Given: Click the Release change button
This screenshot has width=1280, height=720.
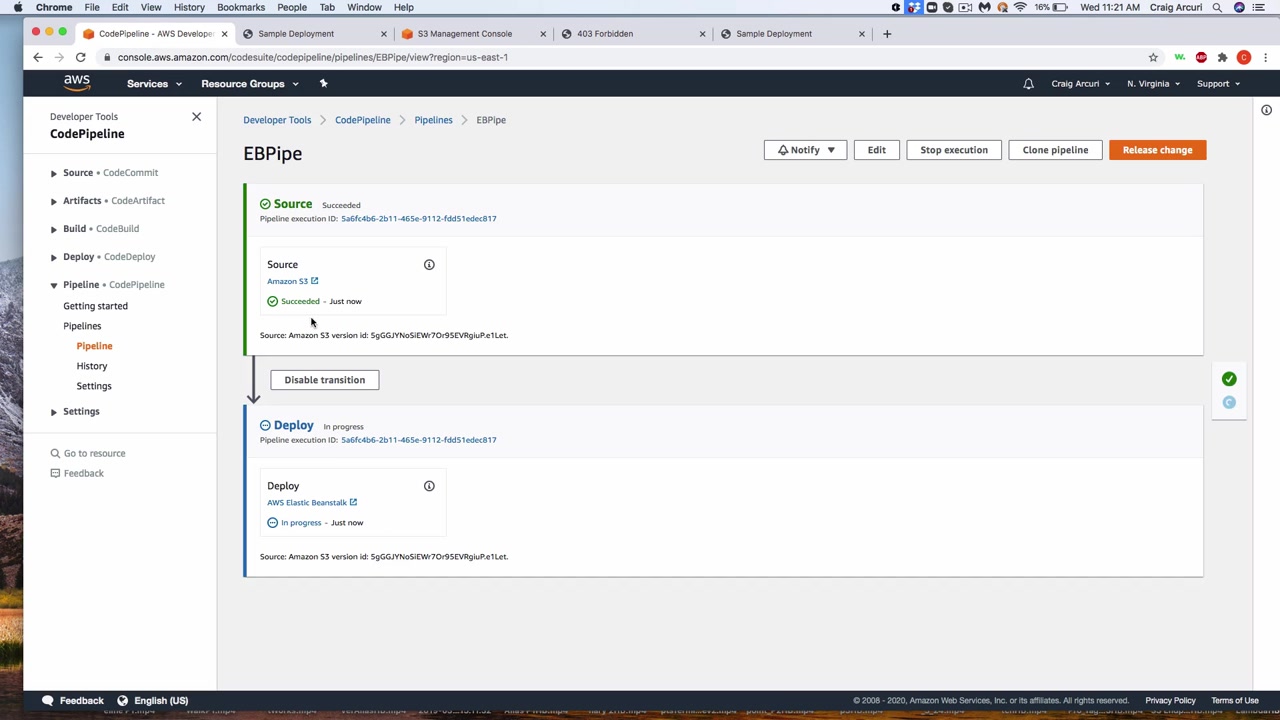Looking at the screenshot, I should pos(1157,150).
